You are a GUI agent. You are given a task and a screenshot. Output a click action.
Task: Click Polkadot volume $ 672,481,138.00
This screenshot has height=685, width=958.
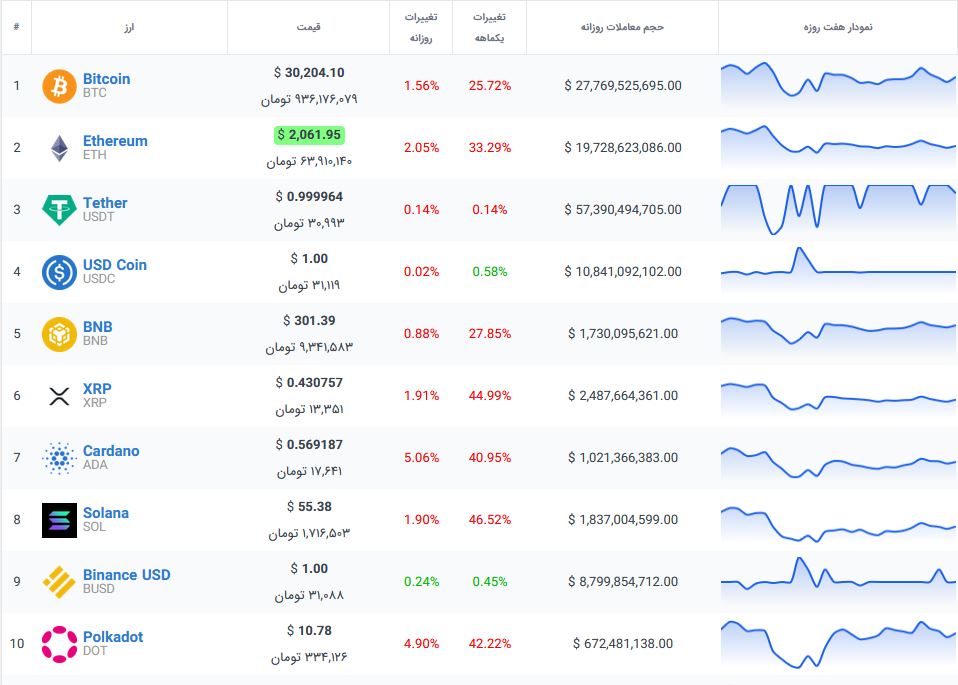click(623, 643)
